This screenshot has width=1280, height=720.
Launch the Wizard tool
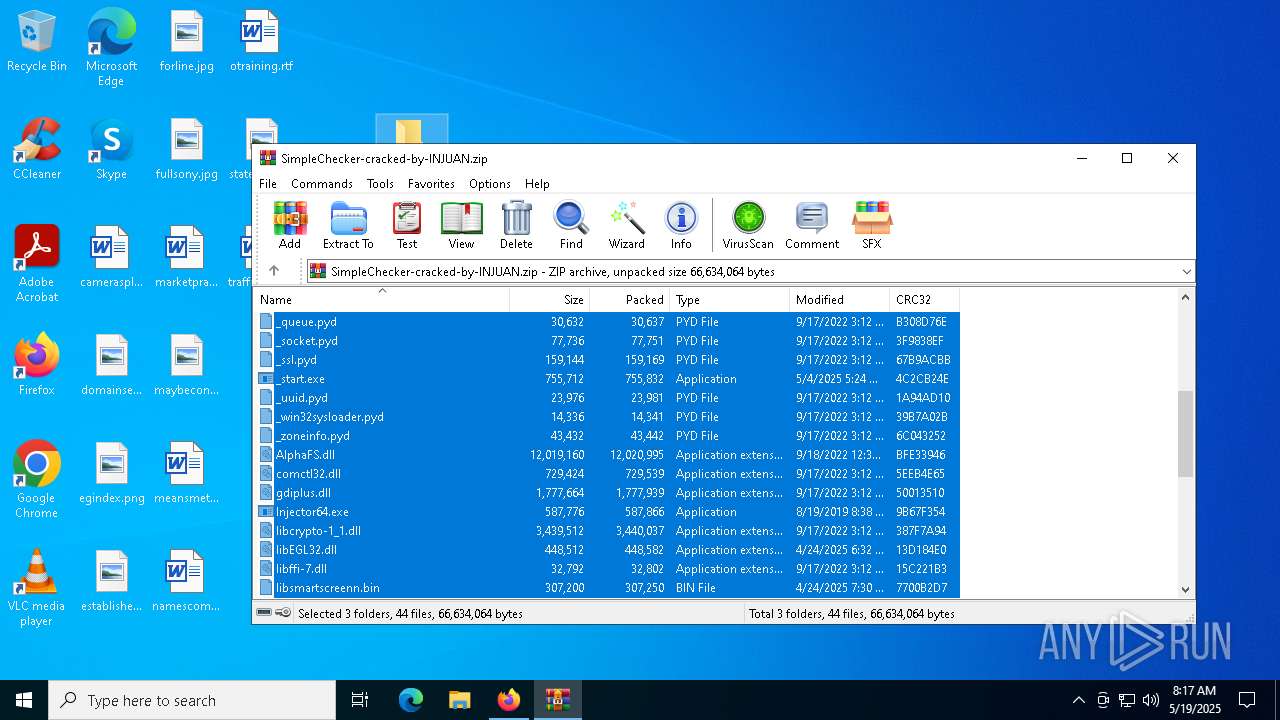coord(627,225)
